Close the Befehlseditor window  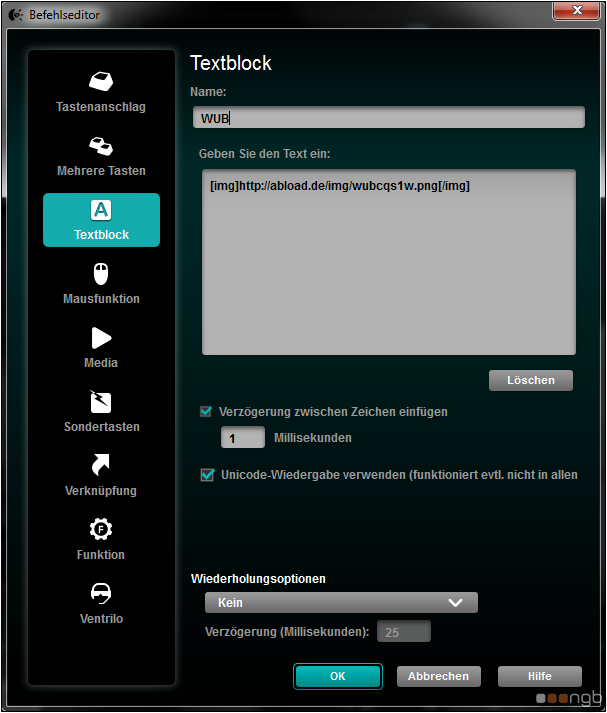click(578, 11)
